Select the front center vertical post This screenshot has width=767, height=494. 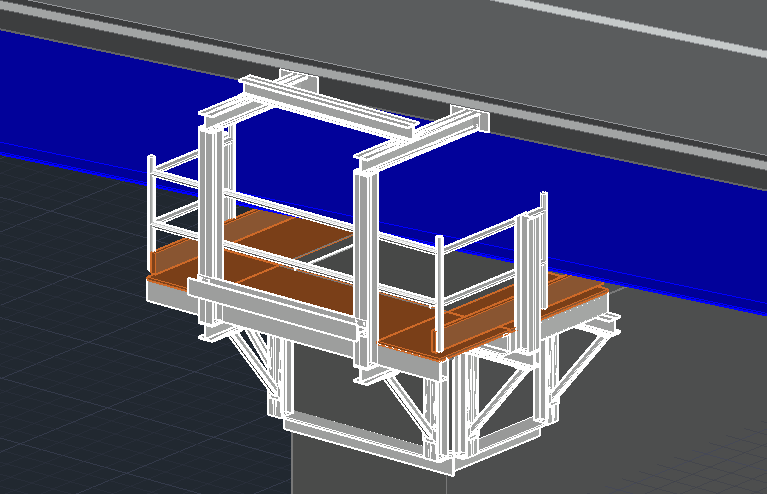pos(365,267)
